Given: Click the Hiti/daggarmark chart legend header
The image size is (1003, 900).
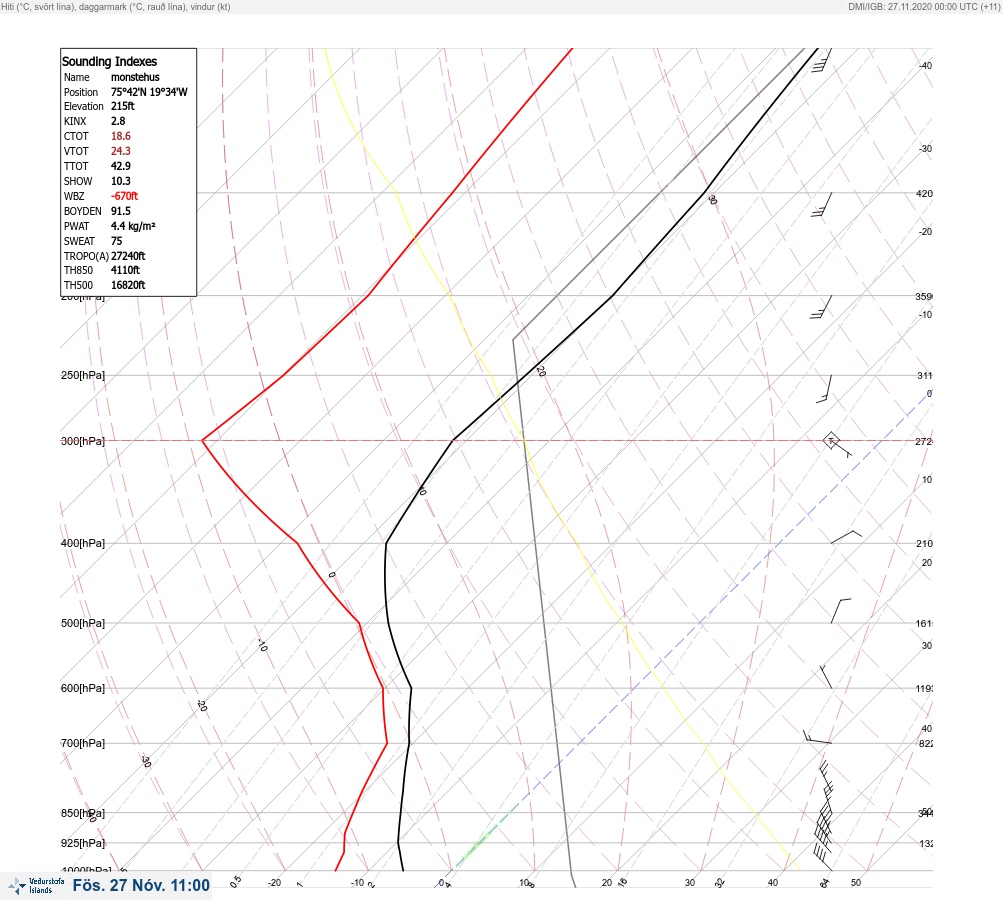Looking at the screenshot, I should tap(116, 6).
